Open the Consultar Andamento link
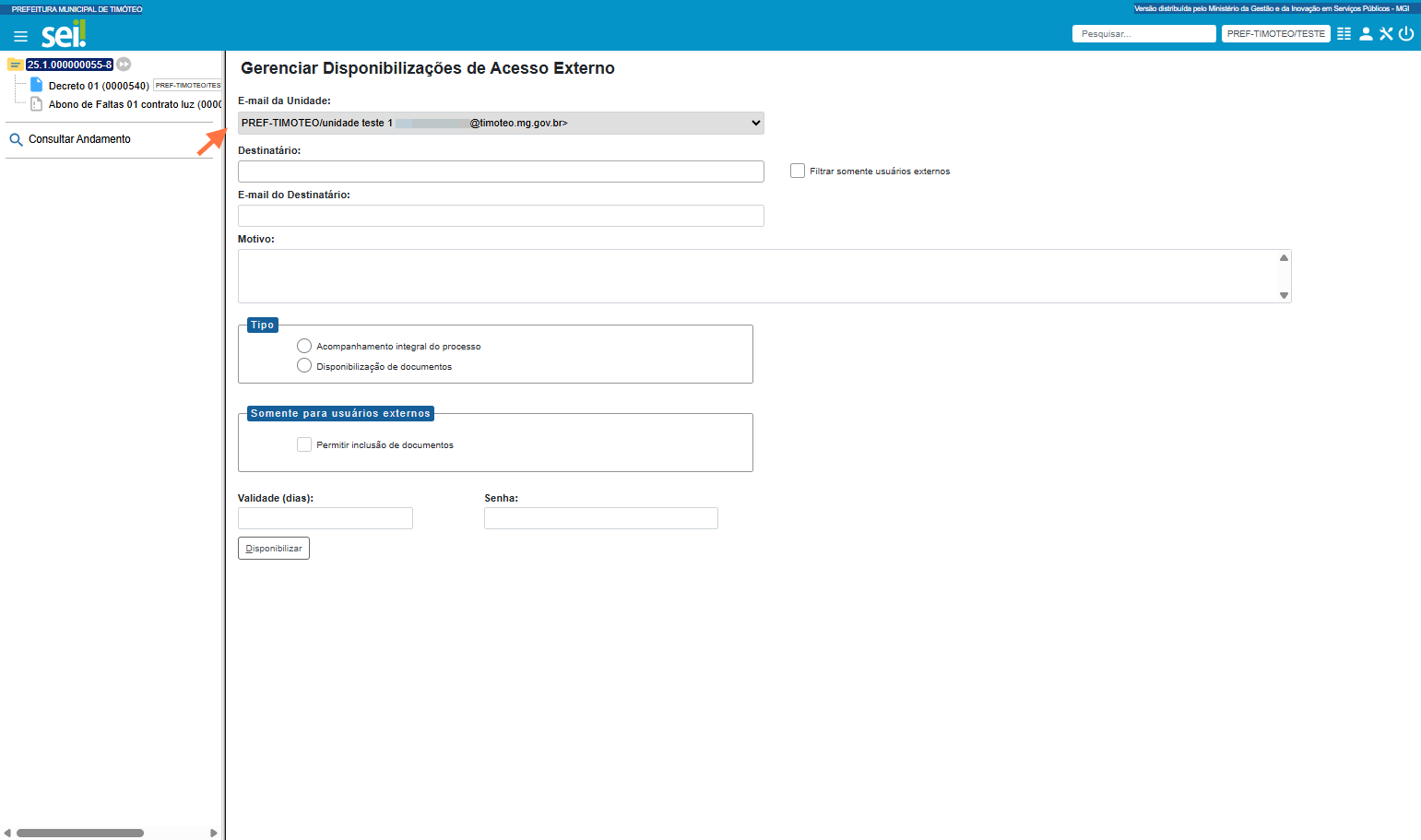The image size is (1421, 840). (79, 139)
